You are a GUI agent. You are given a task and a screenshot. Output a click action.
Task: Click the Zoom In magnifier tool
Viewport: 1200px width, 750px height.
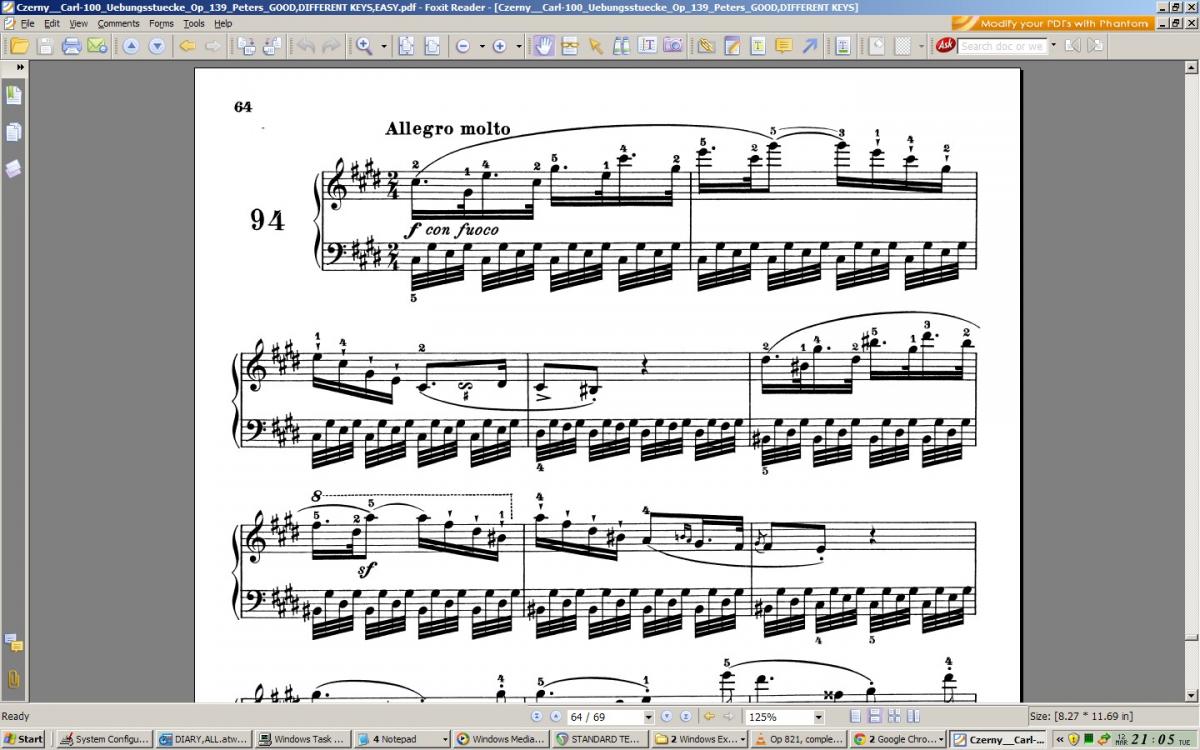point(364,46)
